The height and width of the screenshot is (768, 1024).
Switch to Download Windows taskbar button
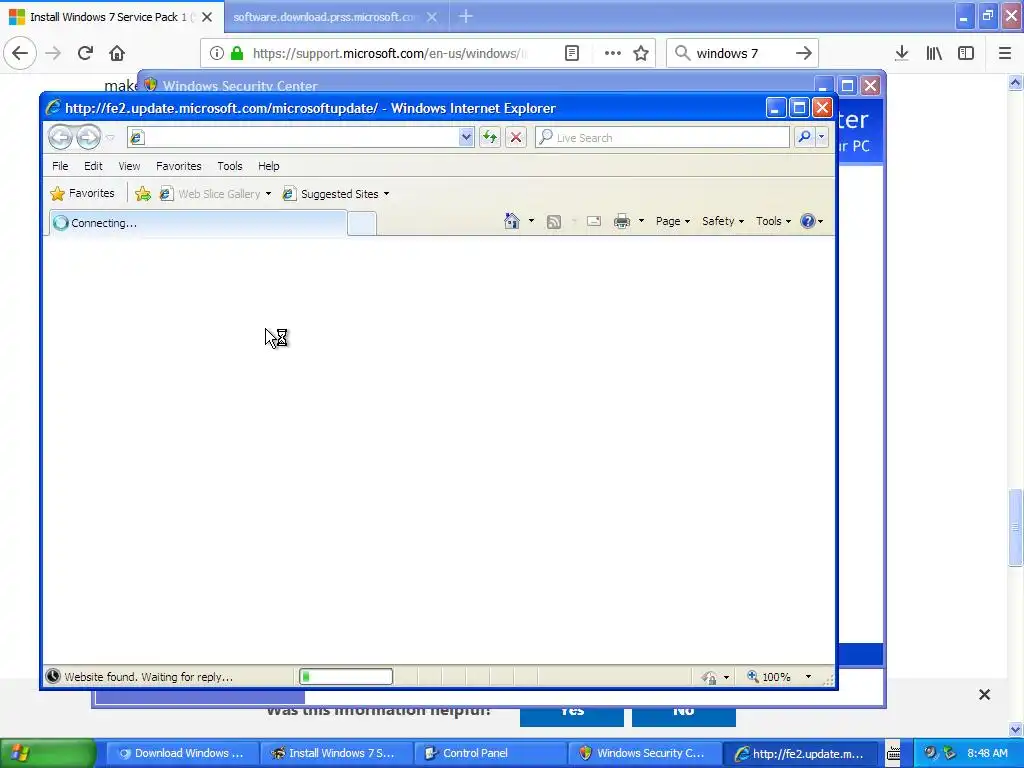tap(182, 753)
